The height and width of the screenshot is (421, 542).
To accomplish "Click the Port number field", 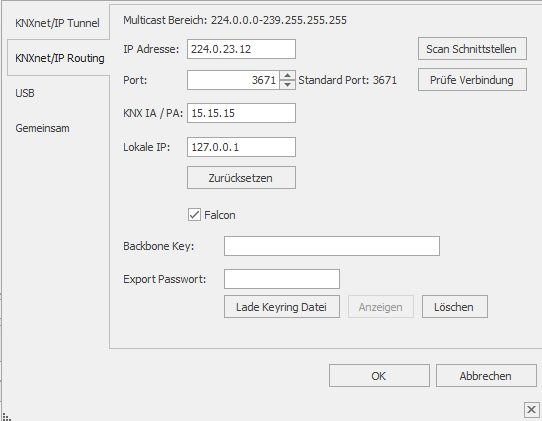I will pos(233,80).
